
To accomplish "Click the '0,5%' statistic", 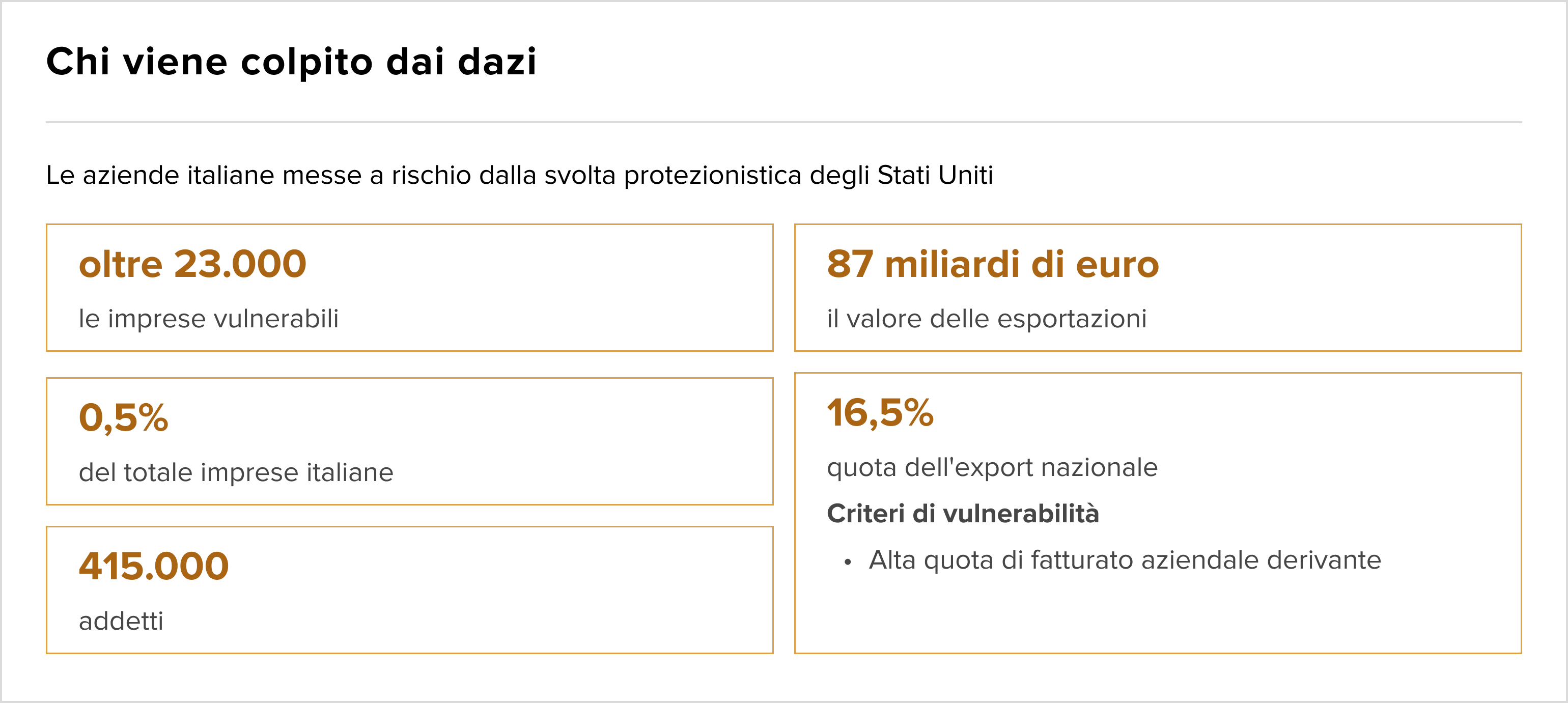I will coord(124,417).
